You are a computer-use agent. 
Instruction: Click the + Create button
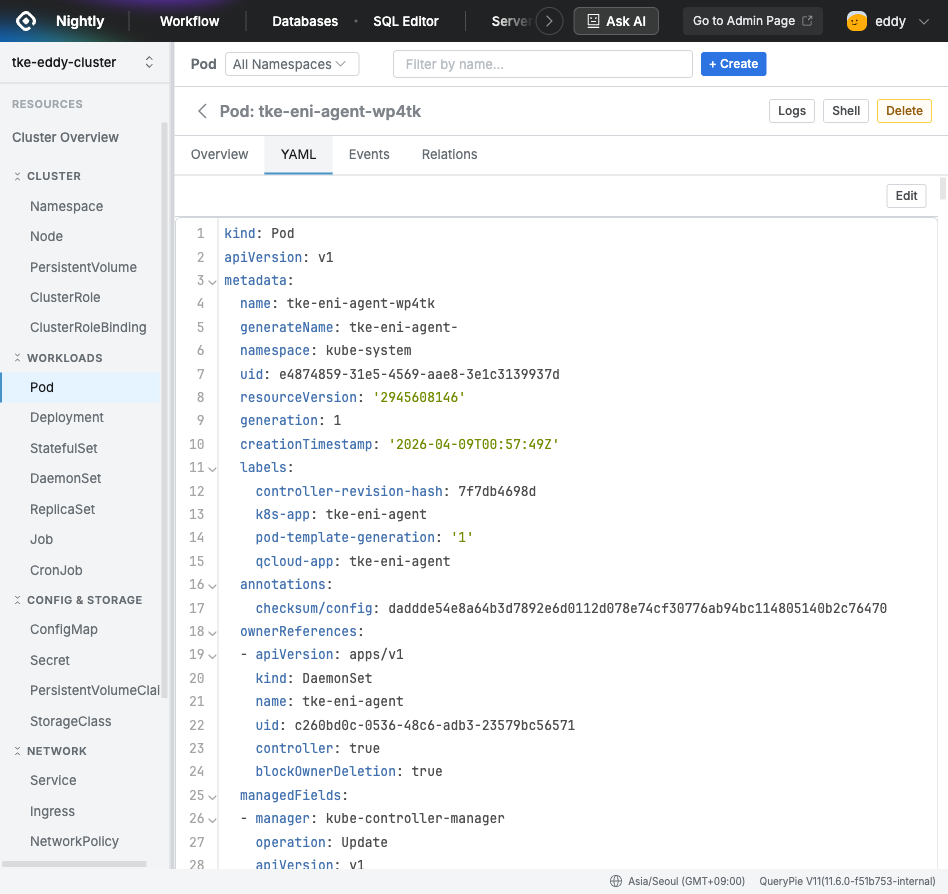point(733,64)
